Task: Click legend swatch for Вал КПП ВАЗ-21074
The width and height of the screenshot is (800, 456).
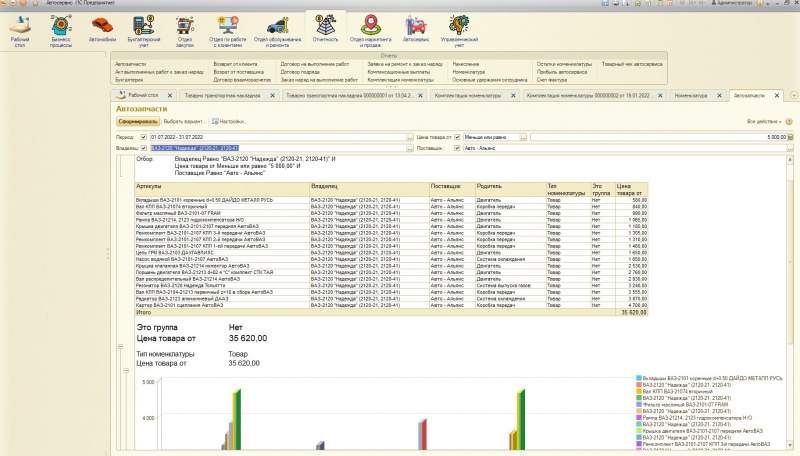Action: [x=639, y=392]
